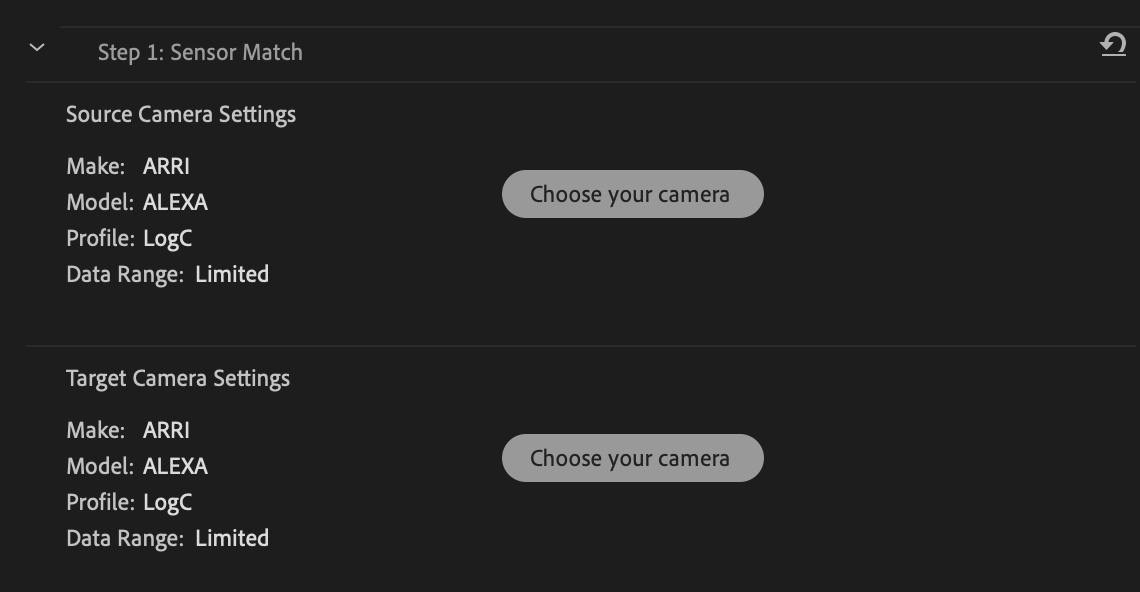Select the LogC profile value under Target Camera
This screenshot has height=592, width=1140.
click(167, 503)
